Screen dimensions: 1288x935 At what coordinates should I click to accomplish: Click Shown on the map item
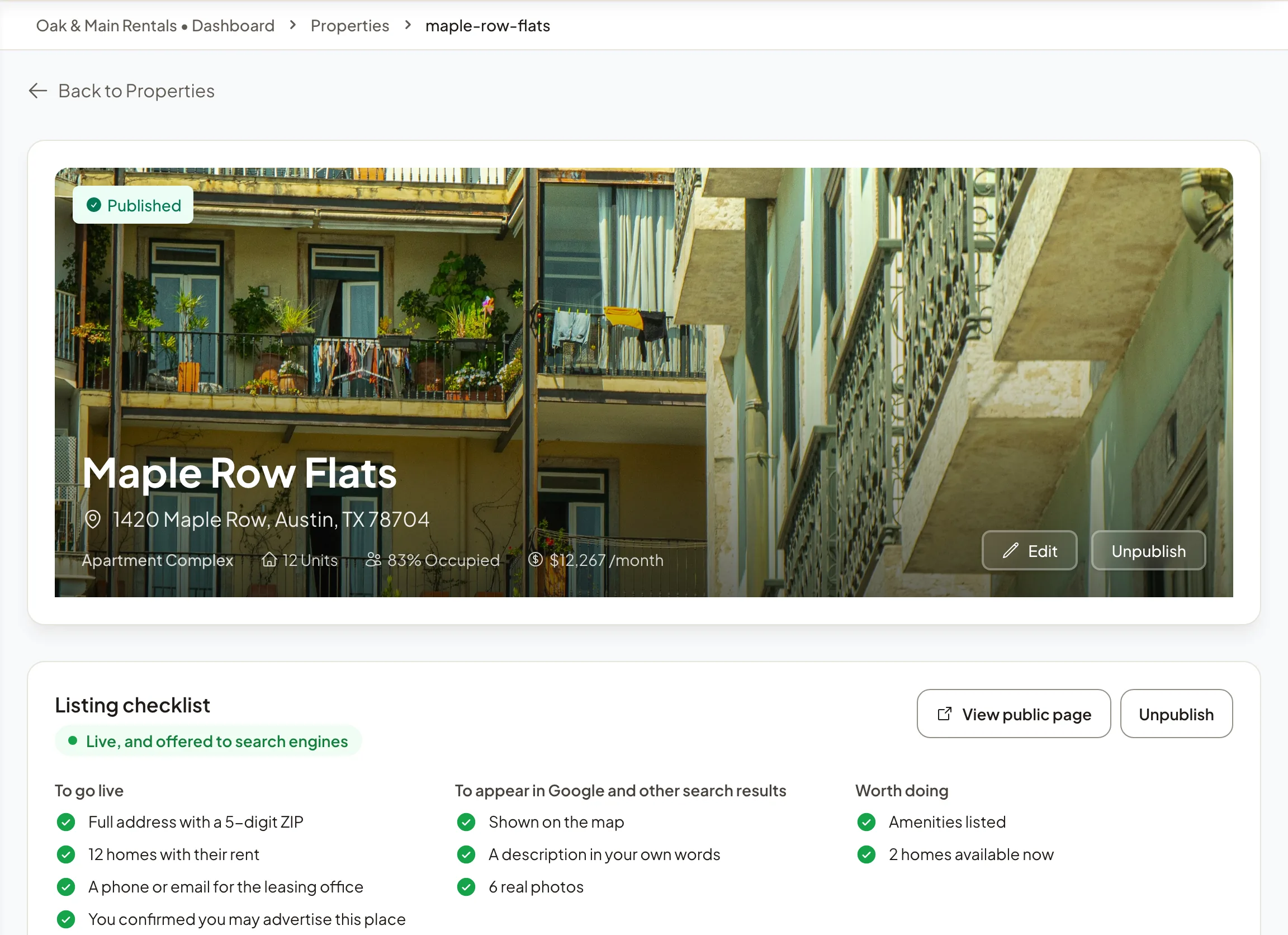click(557, 822)
